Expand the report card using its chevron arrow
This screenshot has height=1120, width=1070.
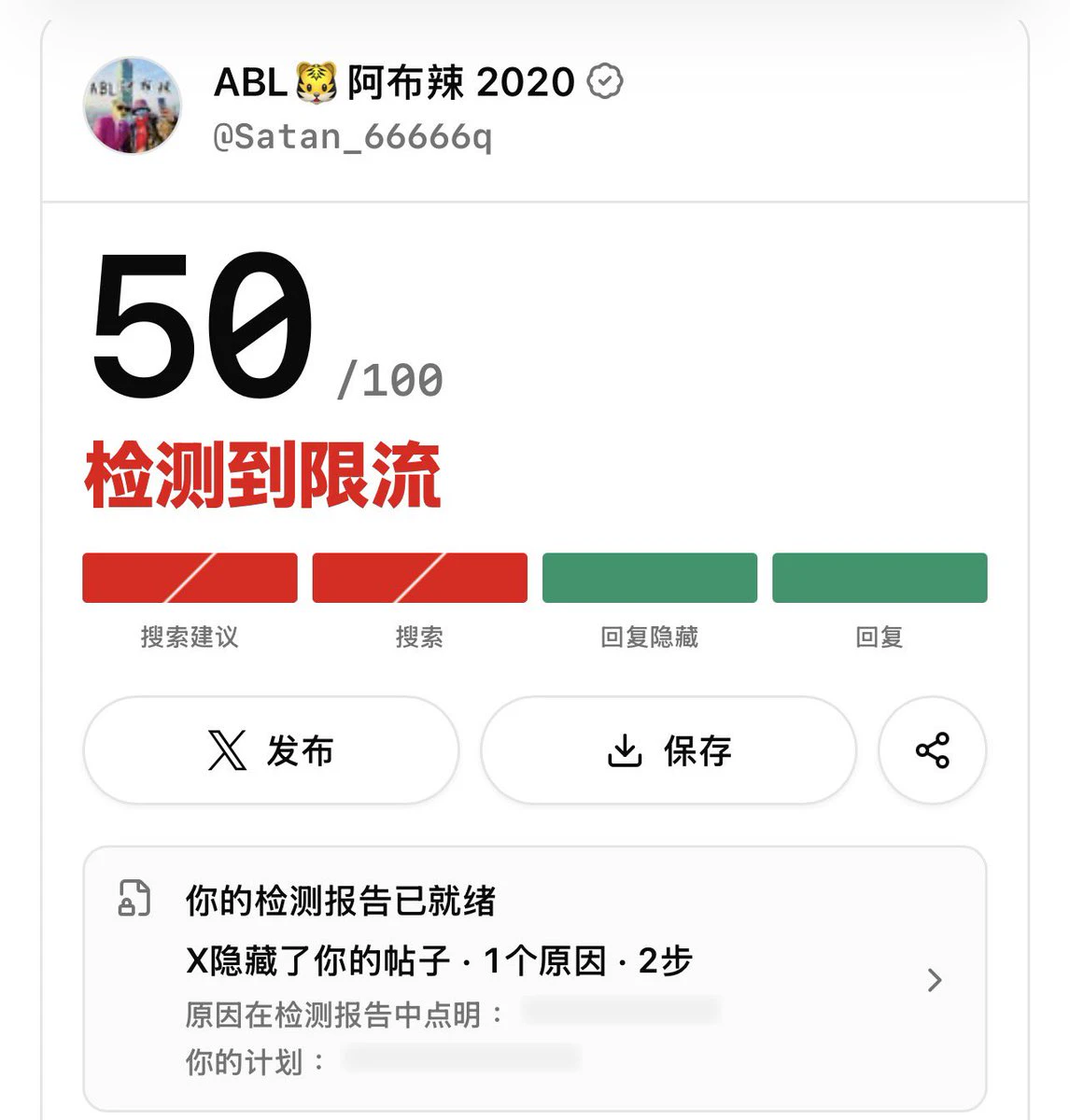pyautogui.click(x=934, y=980)
